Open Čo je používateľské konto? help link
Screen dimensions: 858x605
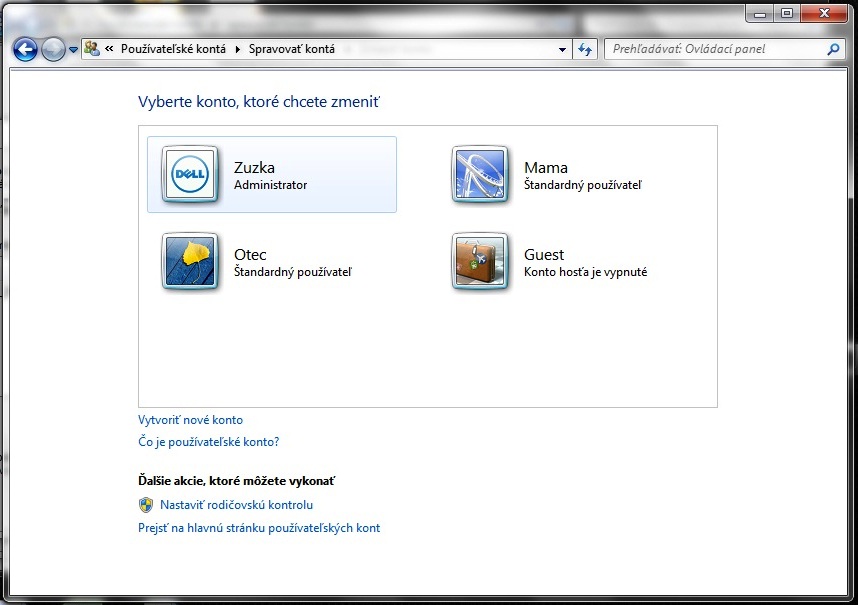click(208, 441)
